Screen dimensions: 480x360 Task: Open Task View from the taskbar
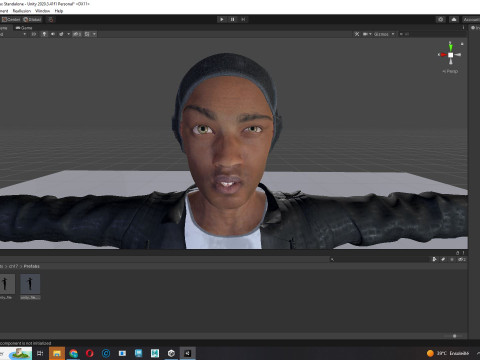click(x=40, y=353)
